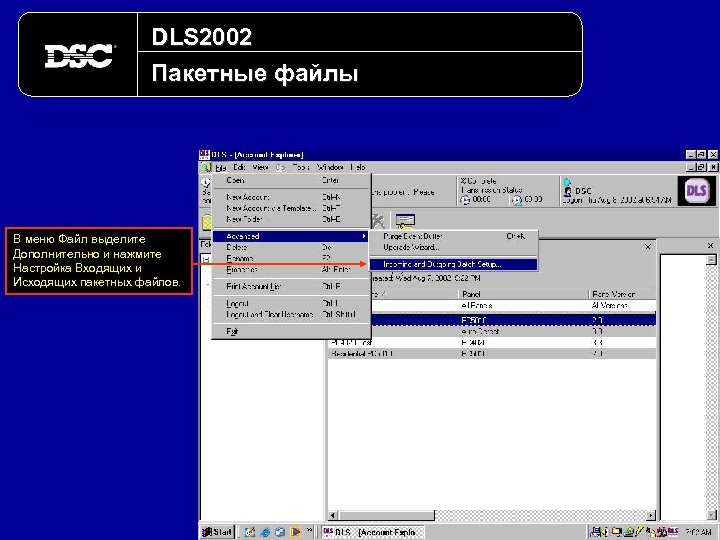720x540 pixels.
Task: Click right pane scrollbar up arrow
Action: coord(711,260)
